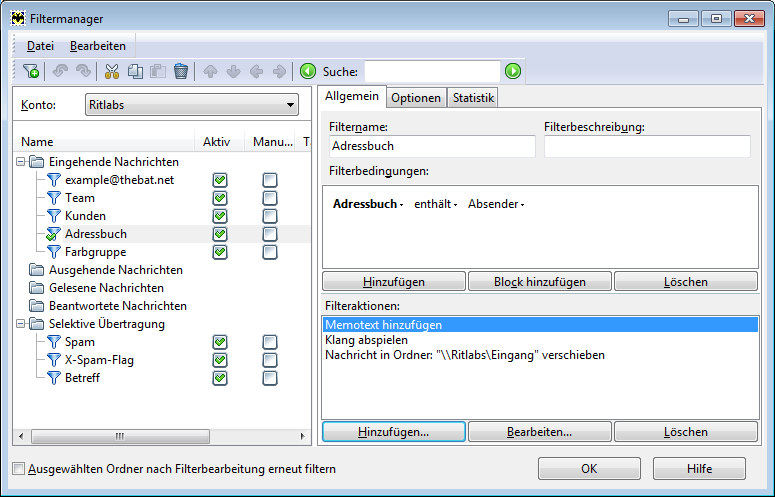775x497 pixels.
Task: Click the new filter toolbar icon
Action: (31, 71)
